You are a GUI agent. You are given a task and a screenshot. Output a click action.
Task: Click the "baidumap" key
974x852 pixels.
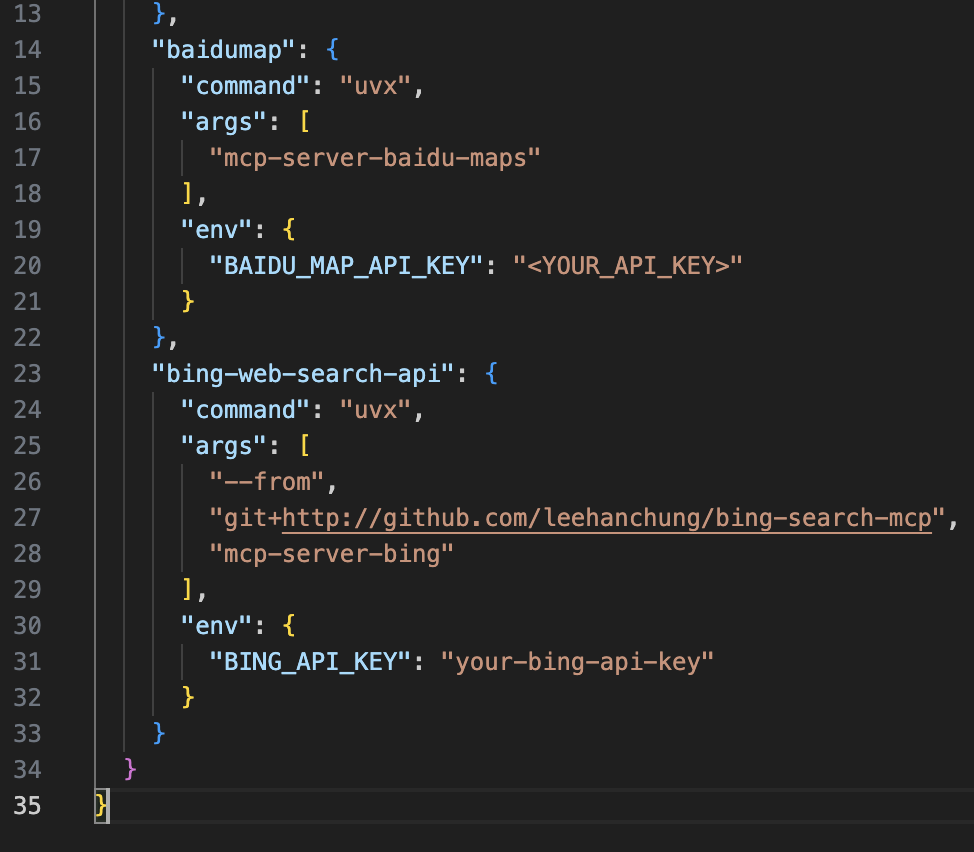click(224, 50)
